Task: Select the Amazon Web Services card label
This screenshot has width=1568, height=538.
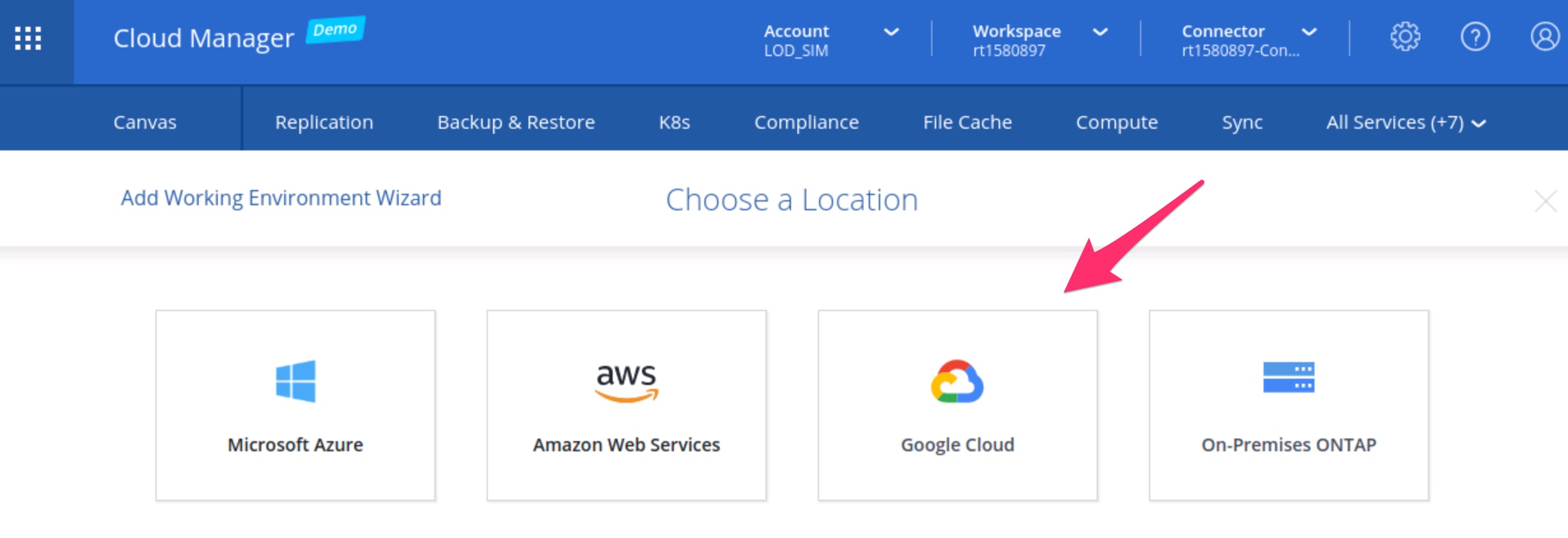Action: pos(626,444)
